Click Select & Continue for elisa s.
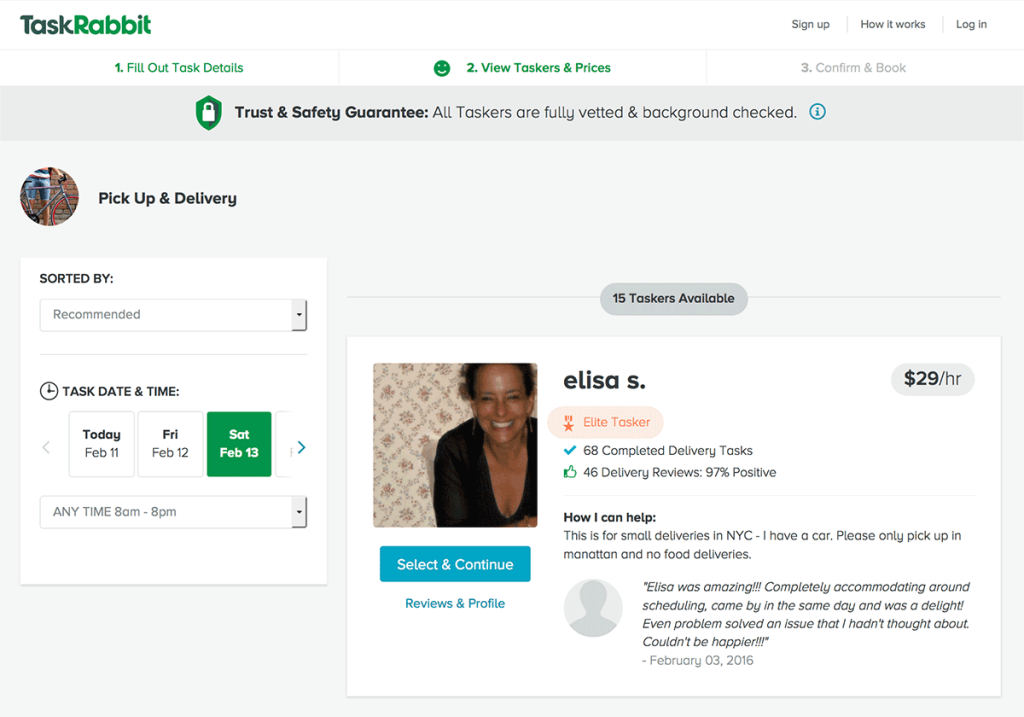 tap(455, 564)
